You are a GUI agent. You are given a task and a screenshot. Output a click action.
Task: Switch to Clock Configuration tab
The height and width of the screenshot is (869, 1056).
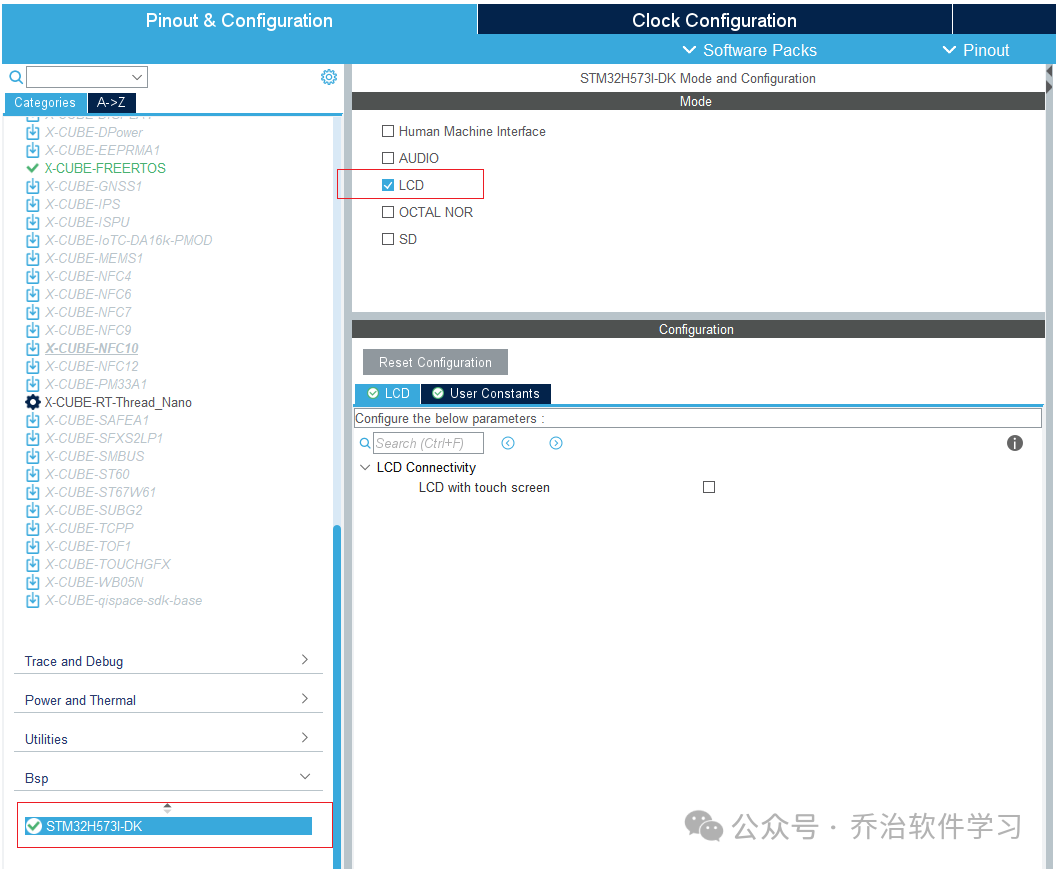point(715,20)
